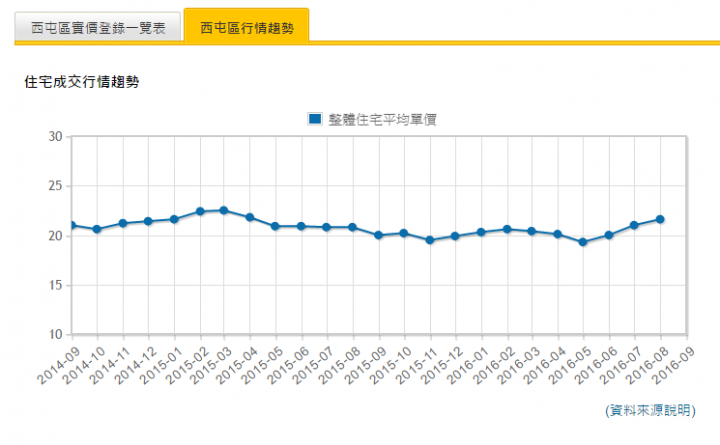Click the x-axis label 2016-01
720x445 pixels.
point(468,366)
